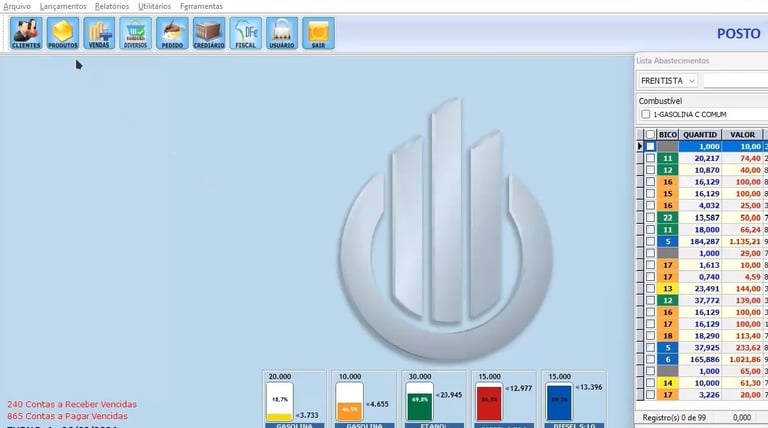
Task: Check the row with quantity 3,226
Action: point(650,395)
